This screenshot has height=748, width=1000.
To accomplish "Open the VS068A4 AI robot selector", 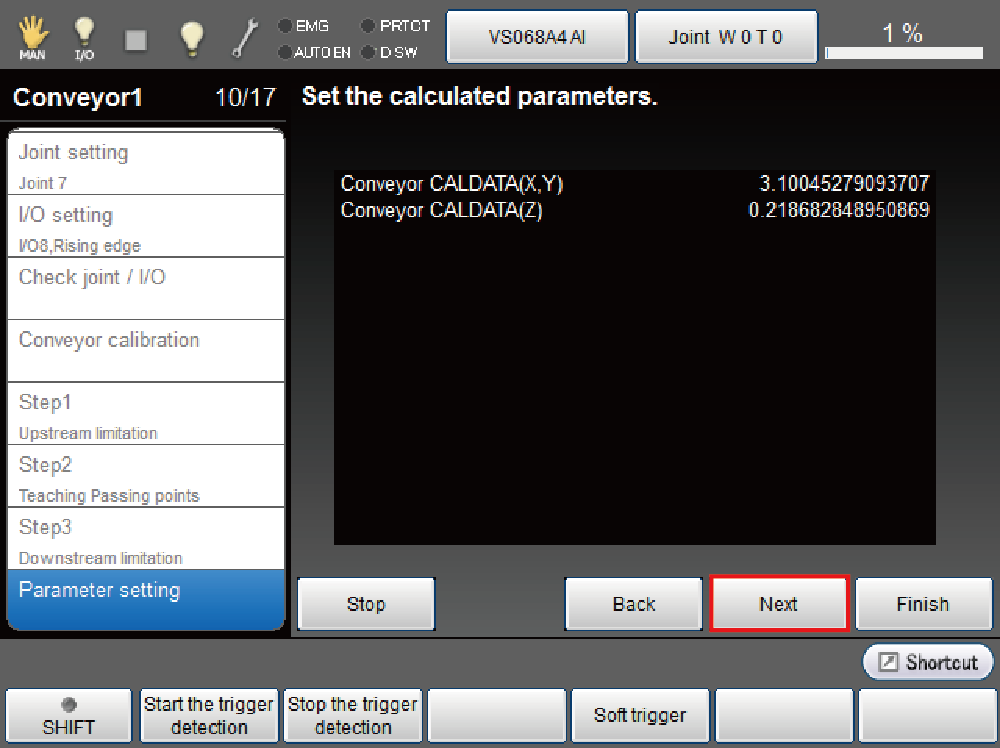I will [537, 37].
